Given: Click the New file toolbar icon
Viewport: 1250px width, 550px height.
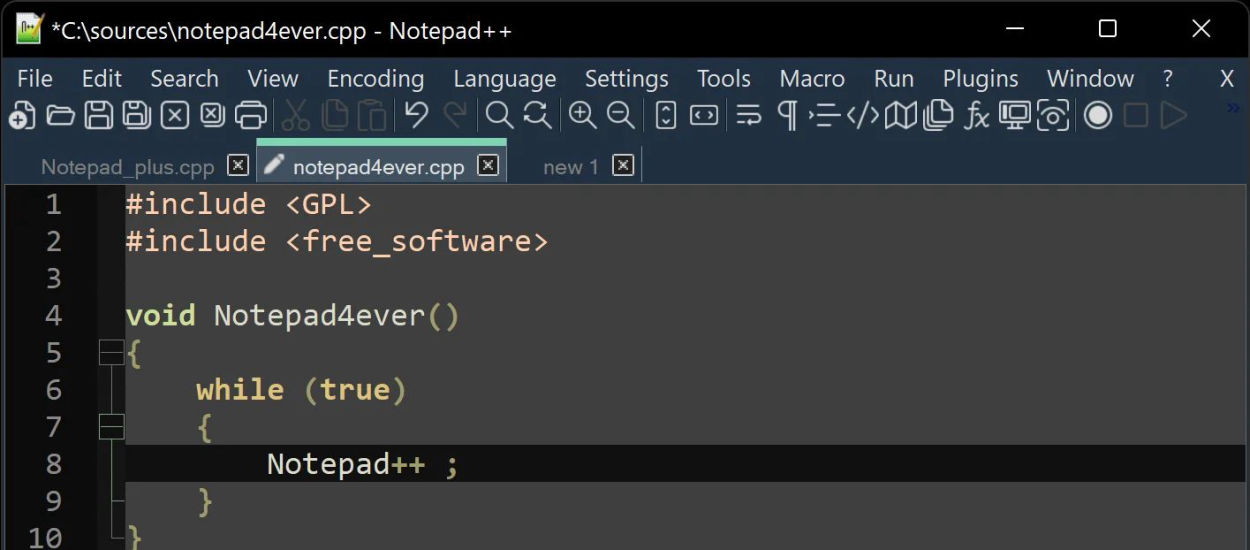Looking at the screenshot, I should coord(22,116).
